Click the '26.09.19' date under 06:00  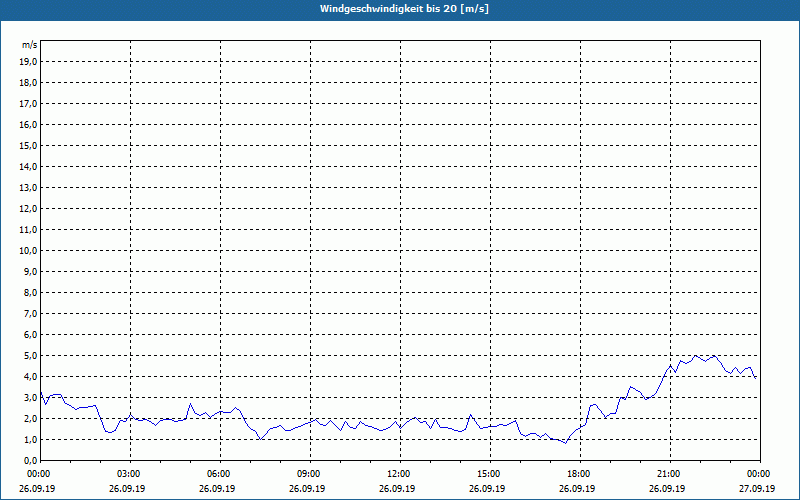(217, 488)
